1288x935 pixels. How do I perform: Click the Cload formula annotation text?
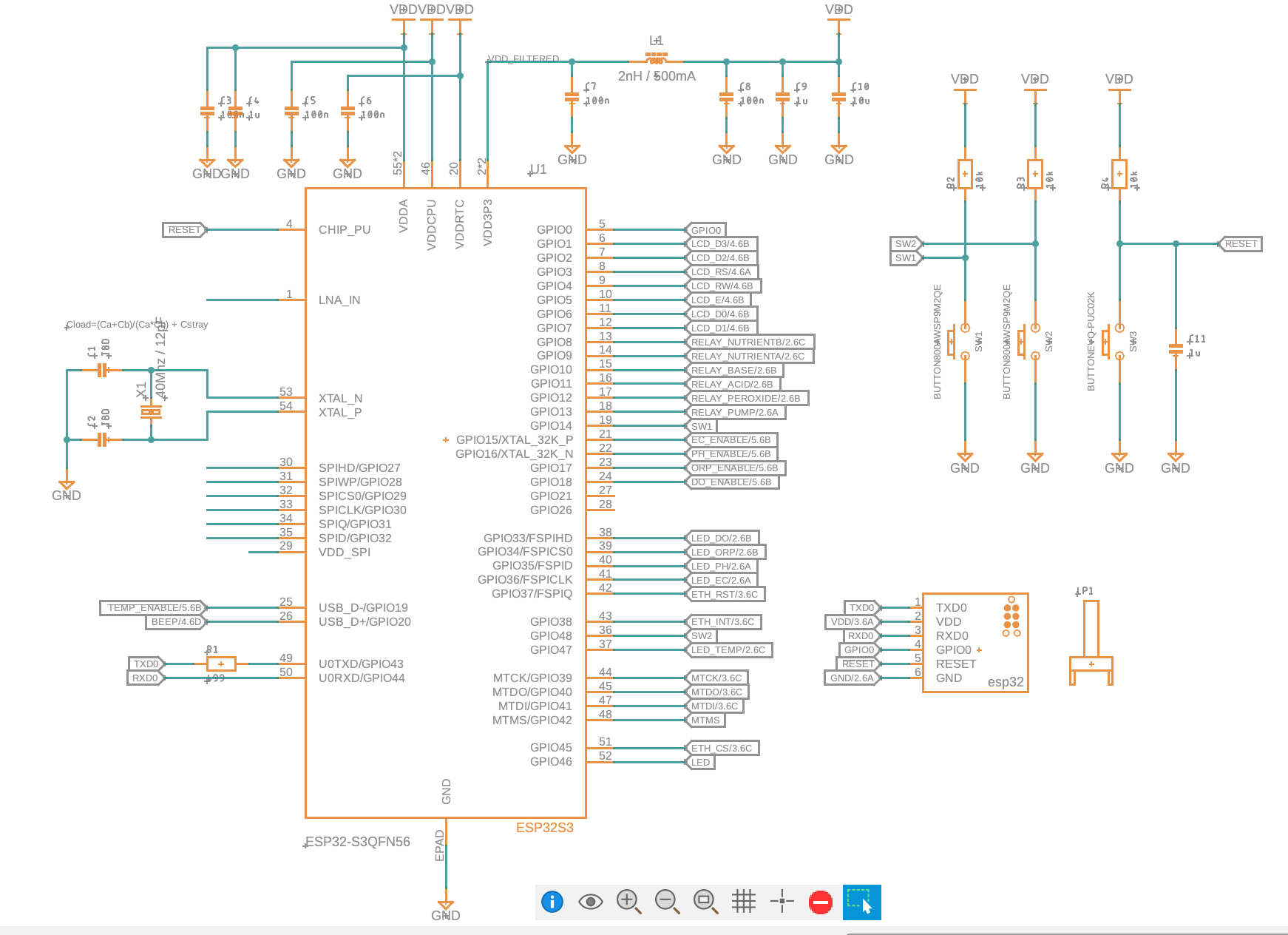(138, 325)
